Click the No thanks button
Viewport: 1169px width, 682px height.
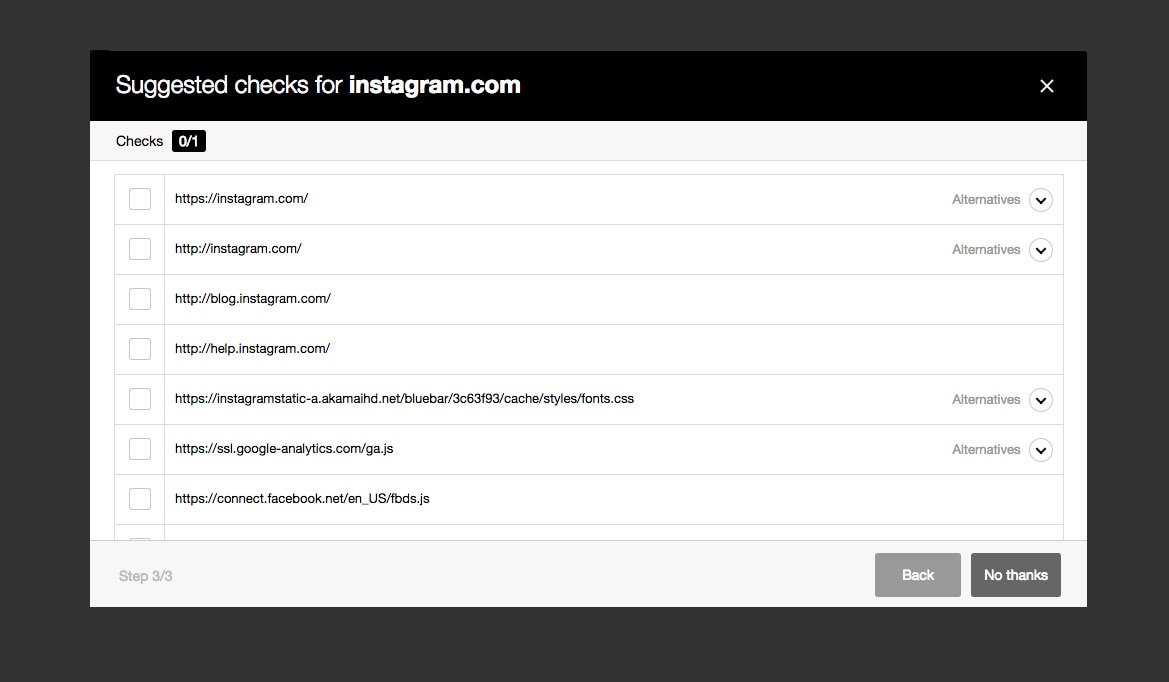[x=1015, y=575]
